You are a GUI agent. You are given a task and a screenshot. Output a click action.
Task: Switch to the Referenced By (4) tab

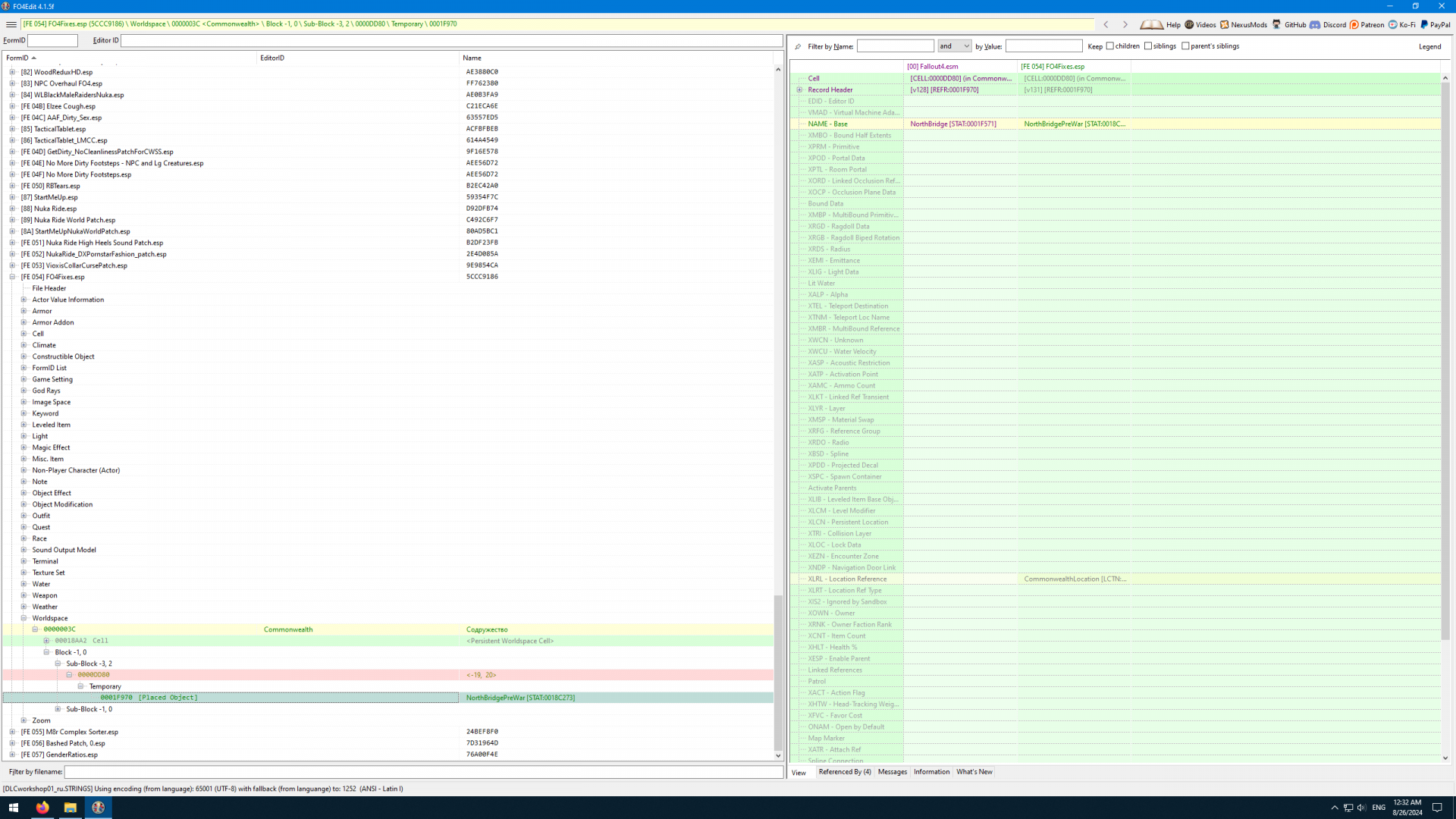point(844,772)
